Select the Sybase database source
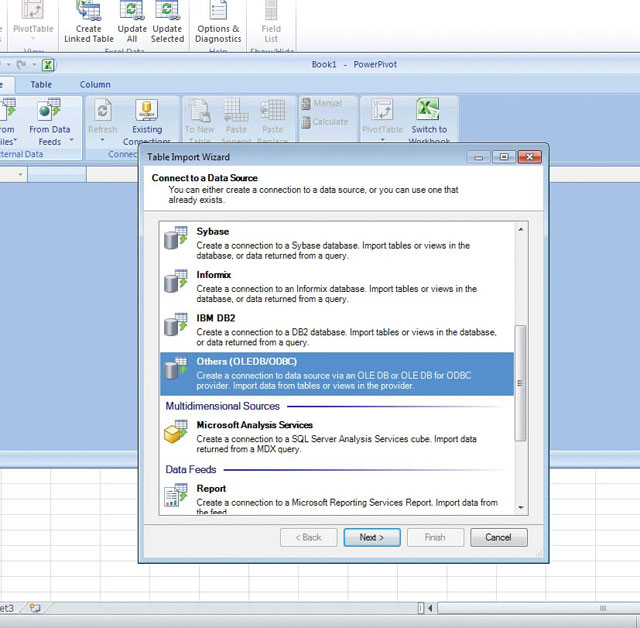Screen dimensions: 640x628 pos(212,232)
